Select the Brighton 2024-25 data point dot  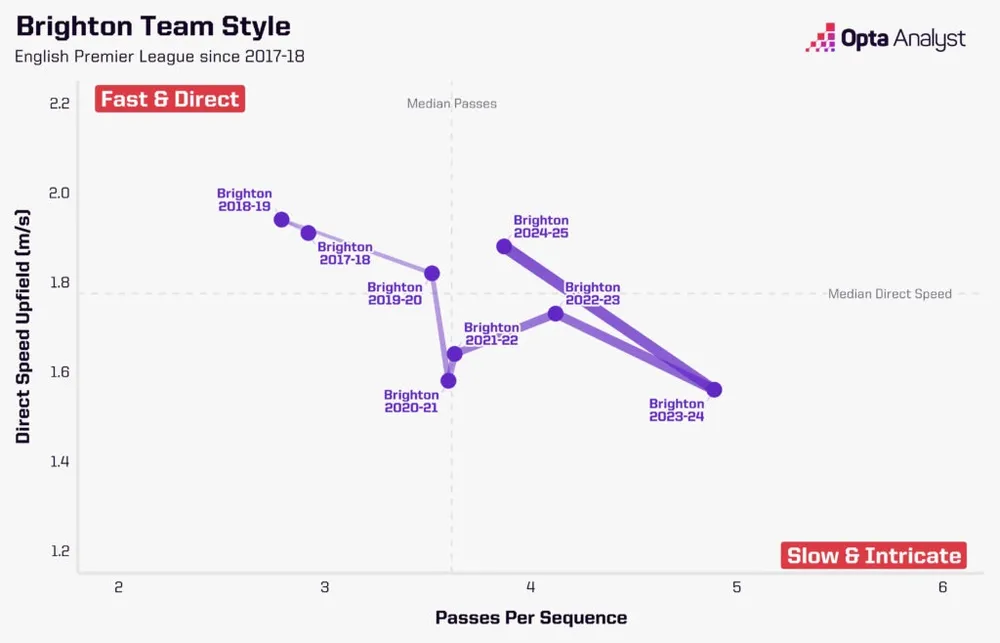tap(504, 246)
